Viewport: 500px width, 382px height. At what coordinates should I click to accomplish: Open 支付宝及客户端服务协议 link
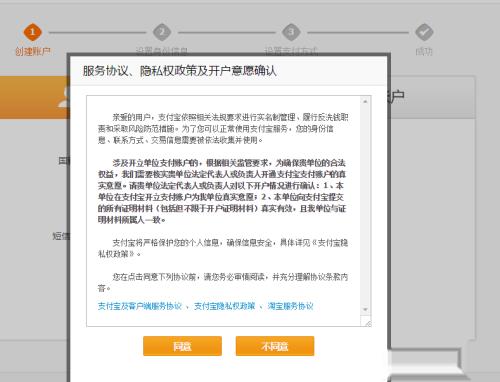(x=140, y=306)
